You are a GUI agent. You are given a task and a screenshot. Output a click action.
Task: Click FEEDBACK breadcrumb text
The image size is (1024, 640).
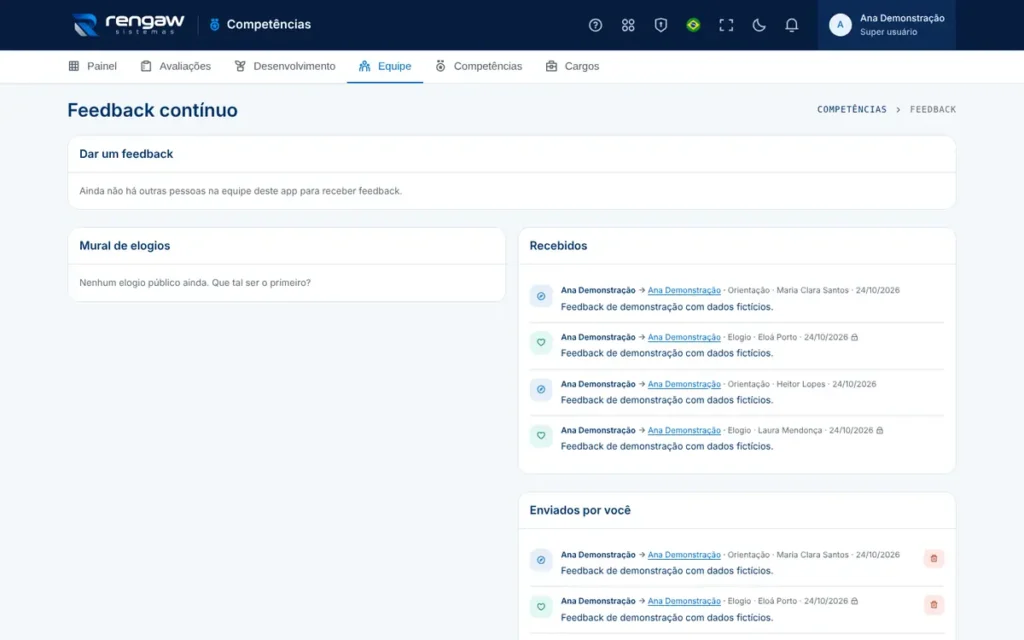tap(933, 110)
